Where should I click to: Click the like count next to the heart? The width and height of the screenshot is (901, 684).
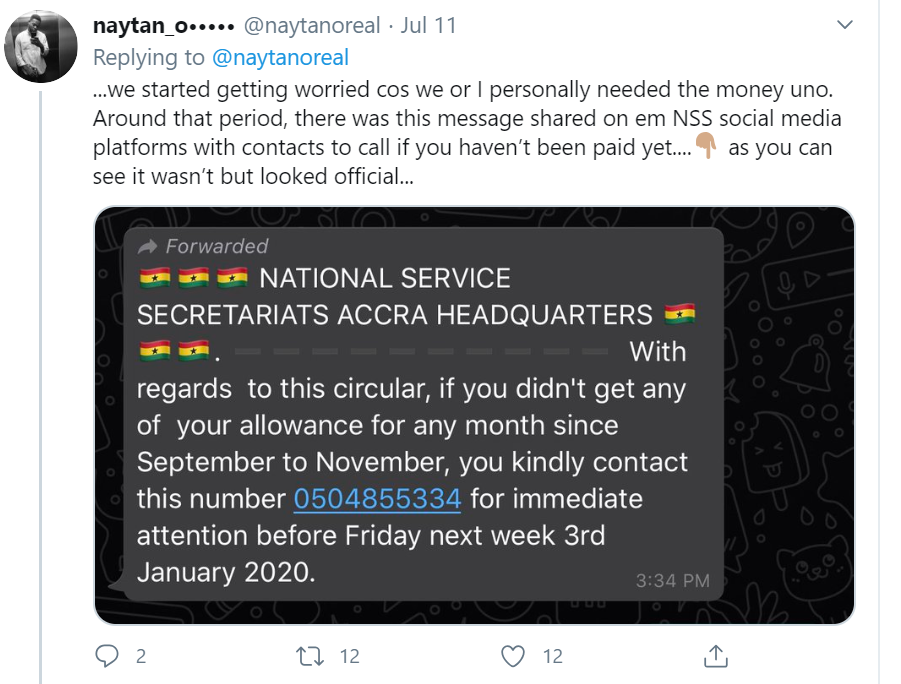[x=552, y=656]
